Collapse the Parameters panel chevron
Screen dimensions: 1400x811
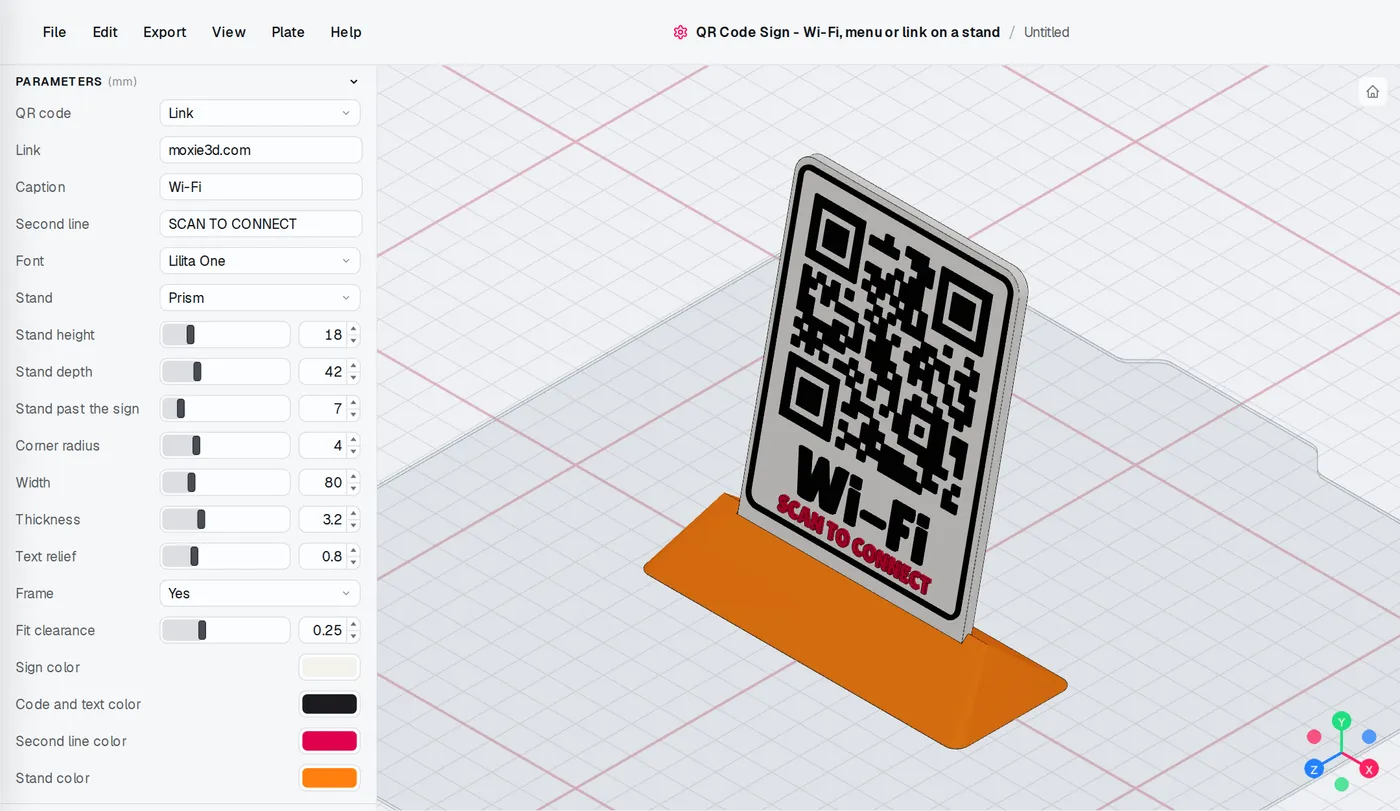coord(353,82)
